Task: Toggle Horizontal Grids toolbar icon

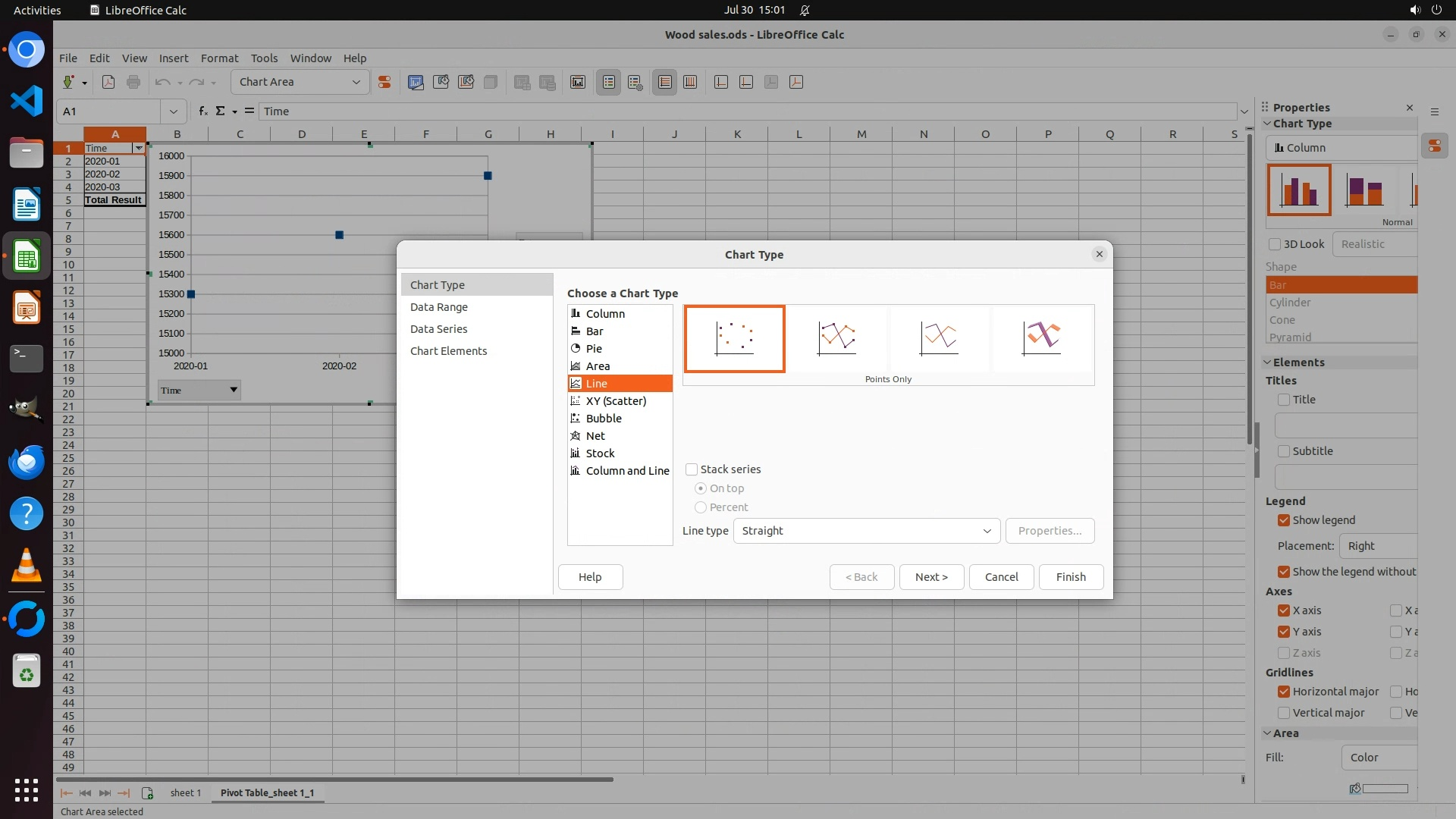Action: (665, 82)
